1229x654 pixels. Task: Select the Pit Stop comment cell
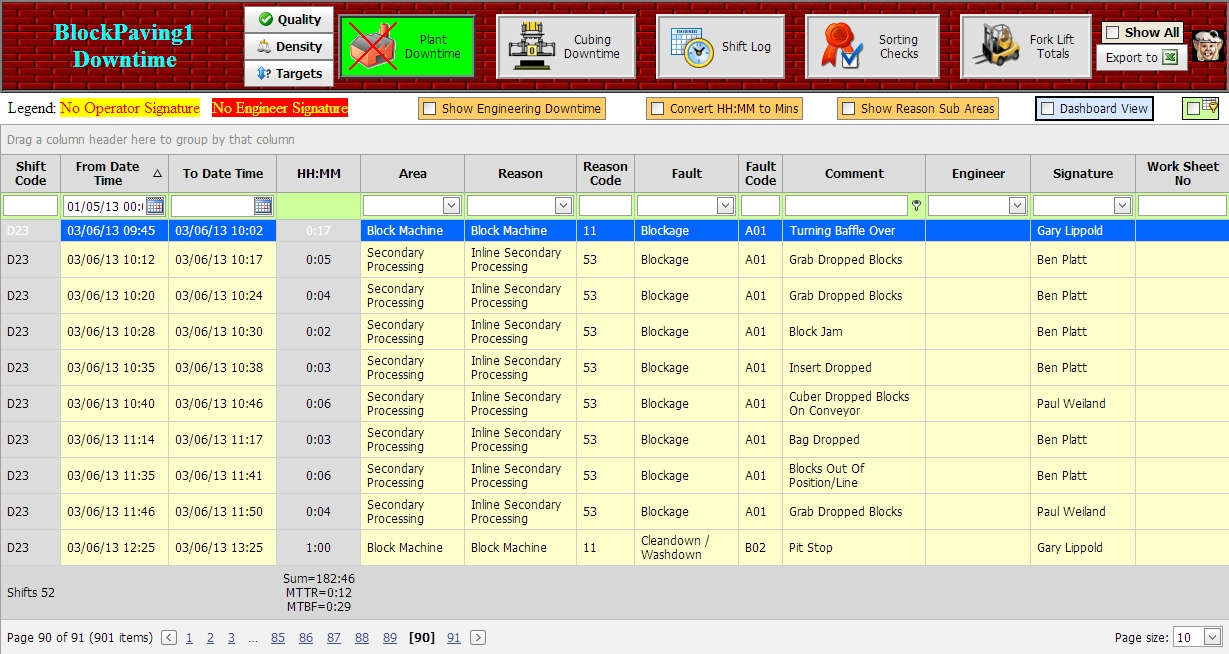(x=854, y=548)
